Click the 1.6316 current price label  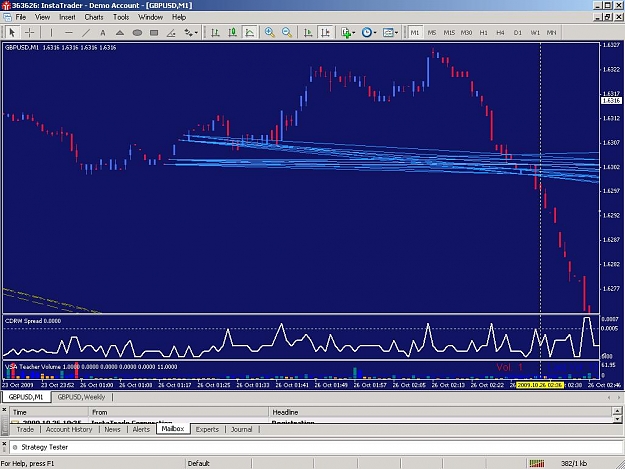tap(611, 100)
